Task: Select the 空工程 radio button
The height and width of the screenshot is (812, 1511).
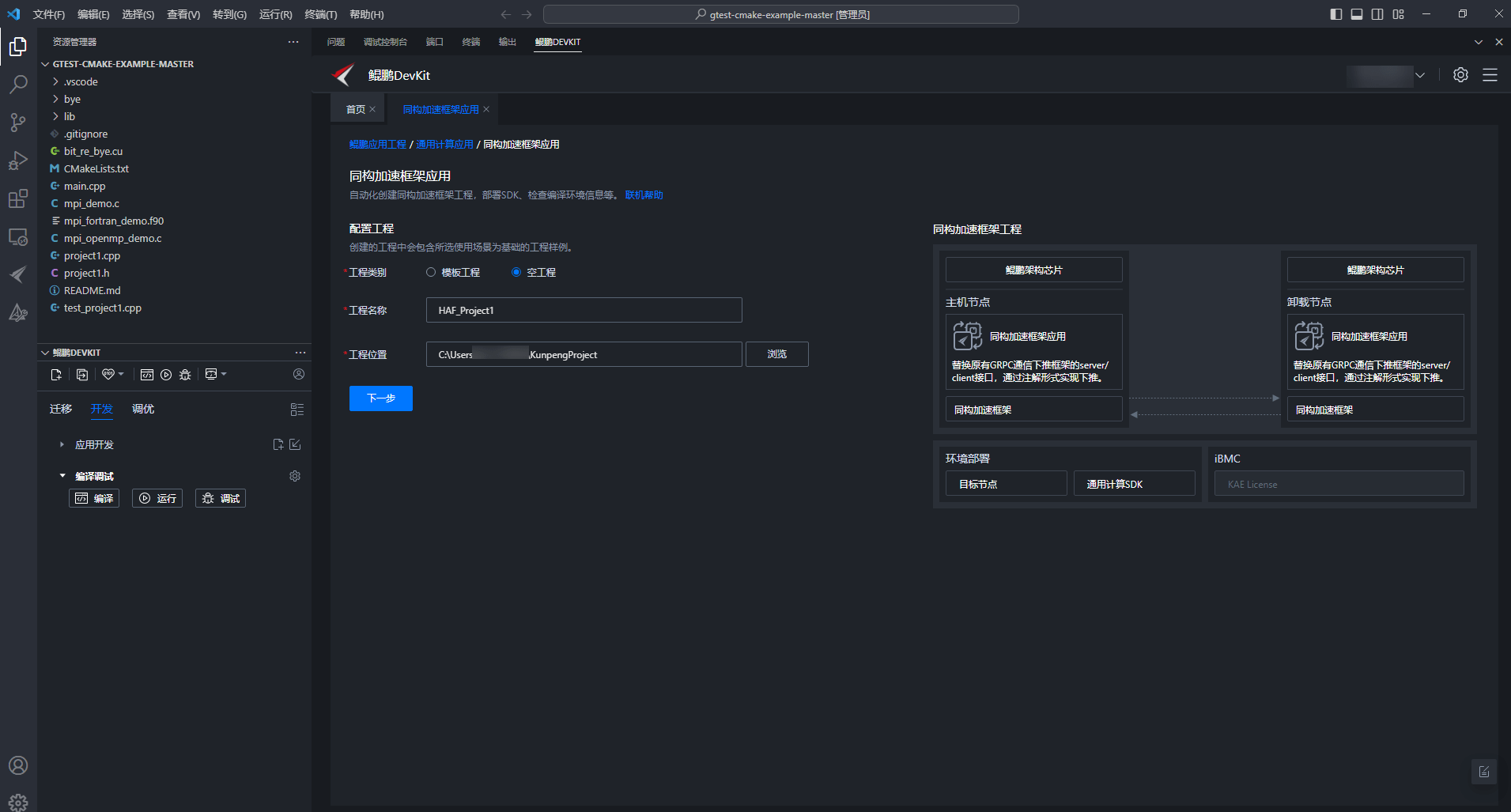Action: (516, 272)
